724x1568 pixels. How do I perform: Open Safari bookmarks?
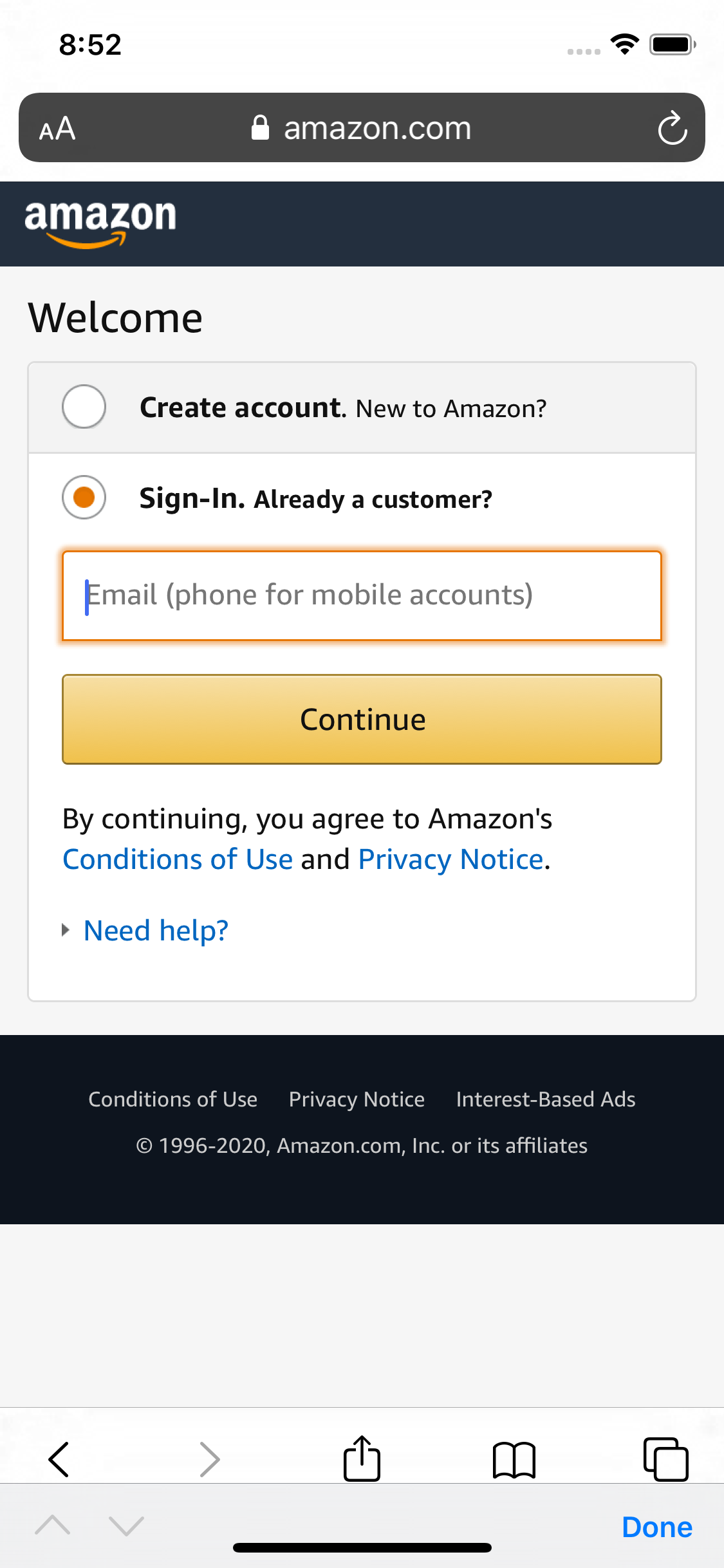click(x=514, y=1459)
